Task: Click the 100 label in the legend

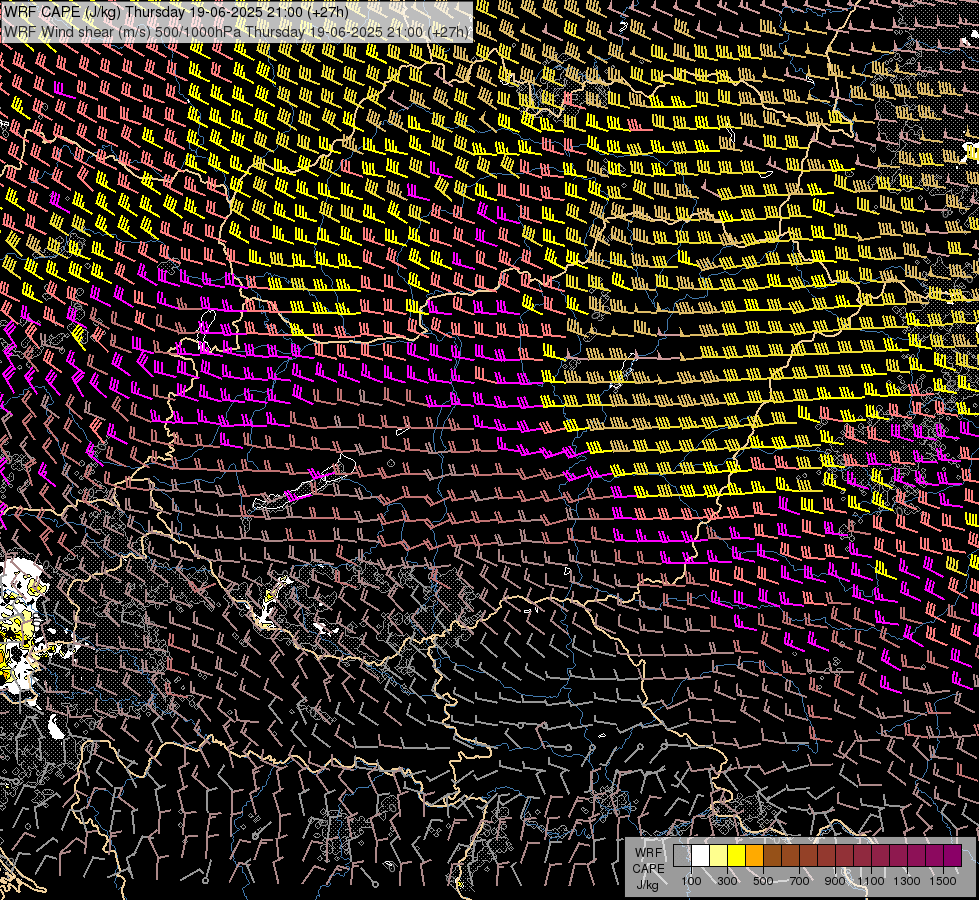Action: (691, 881)
